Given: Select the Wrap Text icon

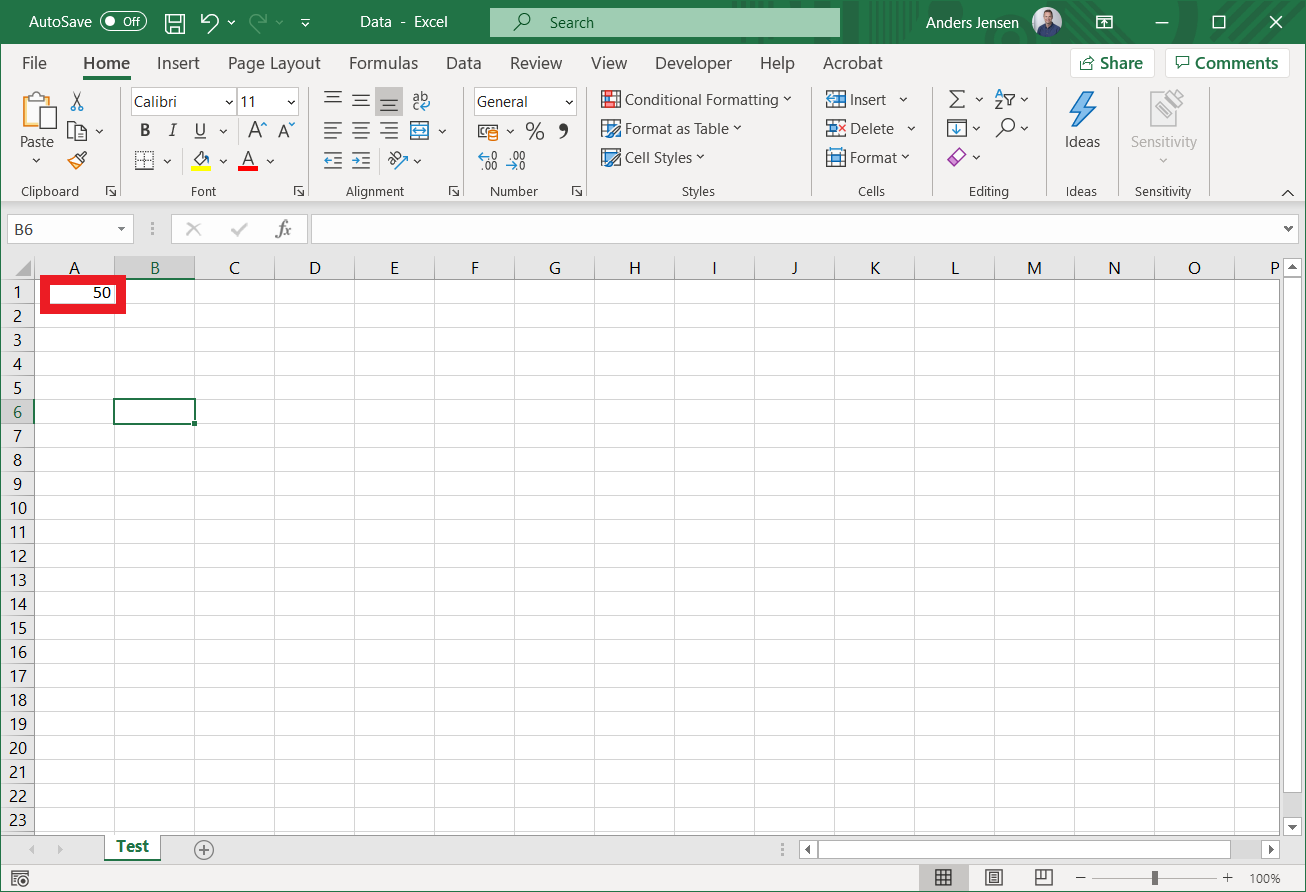Looking at the screenshot, I should pos(420,100).
